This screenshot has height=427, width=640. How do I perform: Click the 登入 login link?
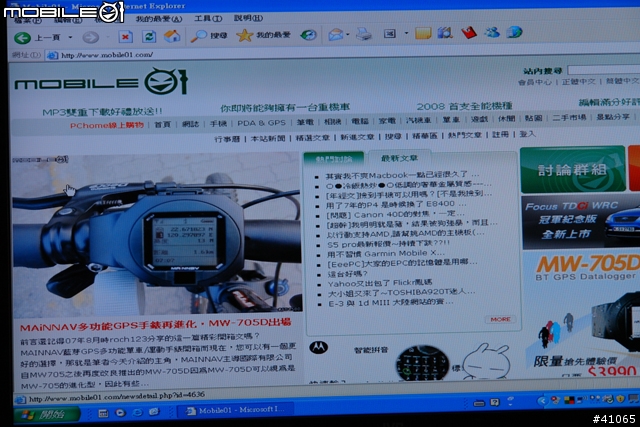(x=527, y=134)
